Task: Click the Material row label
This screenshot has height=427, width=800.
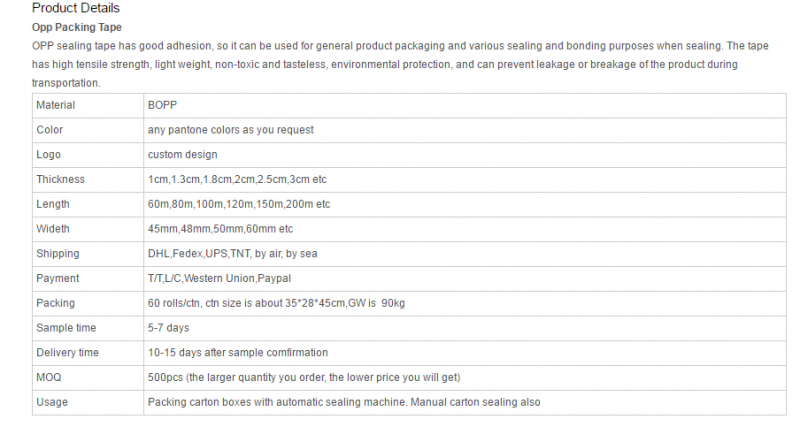Action: (x=56, y=105)
